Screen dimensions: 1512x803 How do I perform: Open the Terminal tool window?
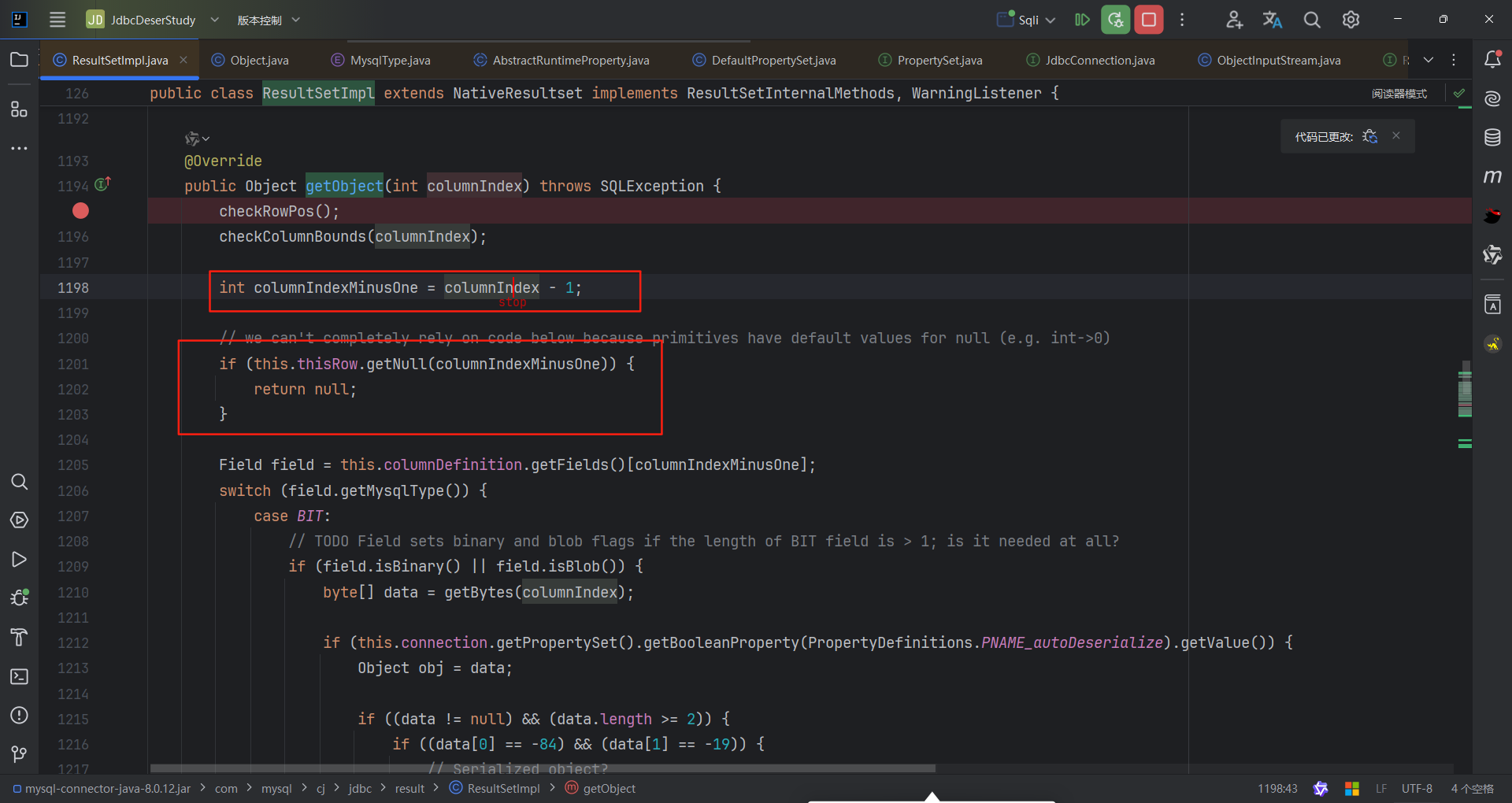tap(19, 676)
